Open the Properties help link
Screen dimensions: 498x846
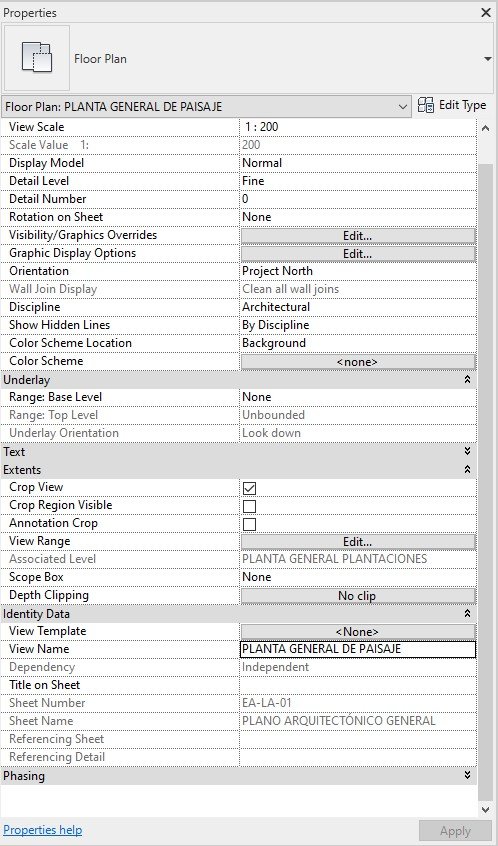43,830
